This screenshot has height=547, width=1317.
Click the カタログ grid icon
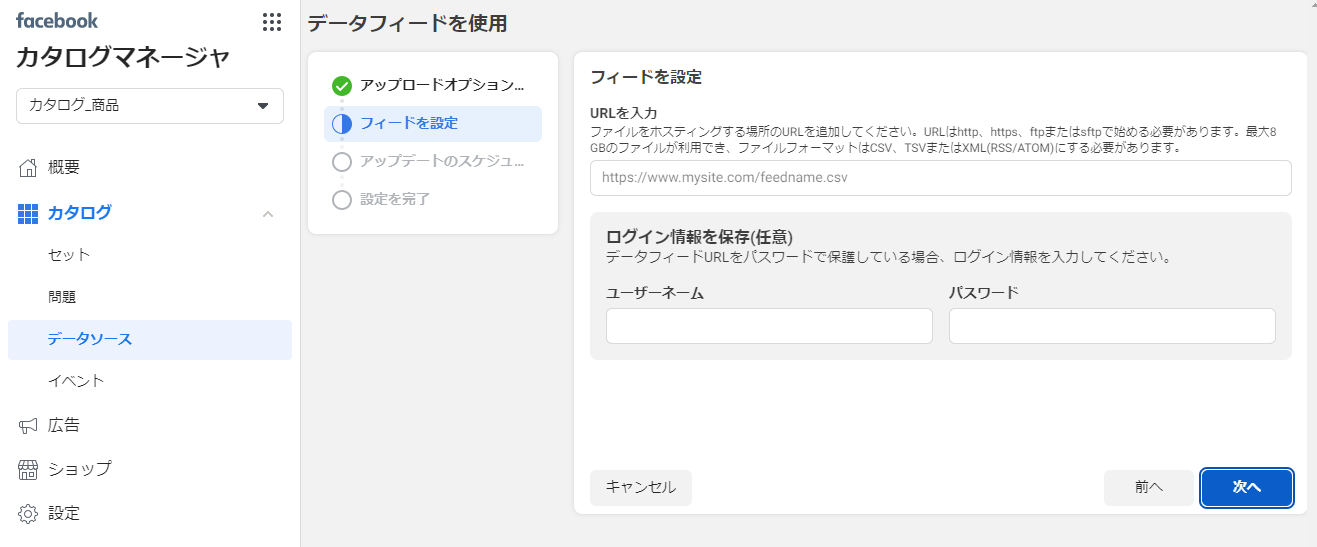coord(28,213)
